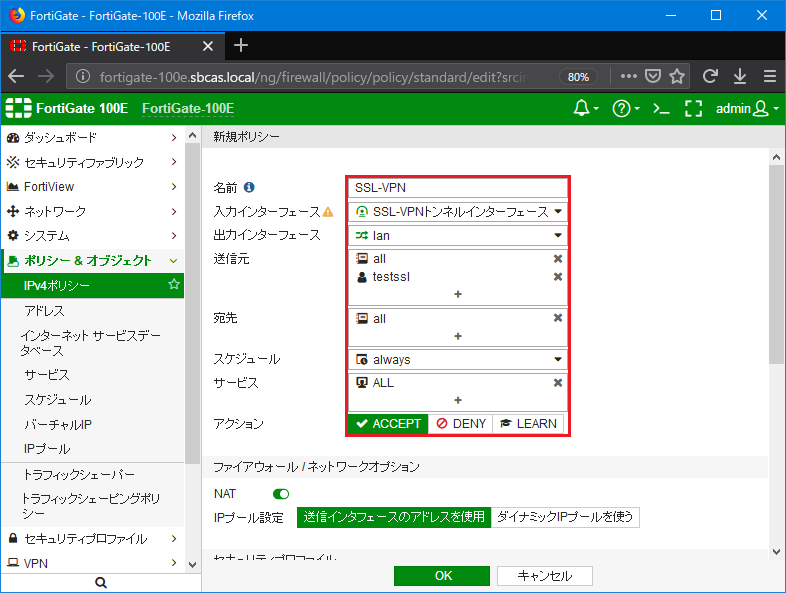Screen dimensions: 786x593
Task: Show site information icon in address bar
Action: pyautogui.click(x=83, y=77)
